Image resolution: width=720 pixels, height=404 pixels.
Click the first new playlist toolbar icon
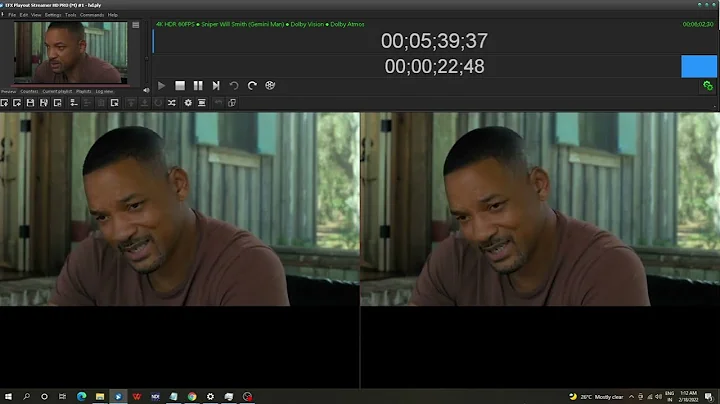click(x=4, y=103)
